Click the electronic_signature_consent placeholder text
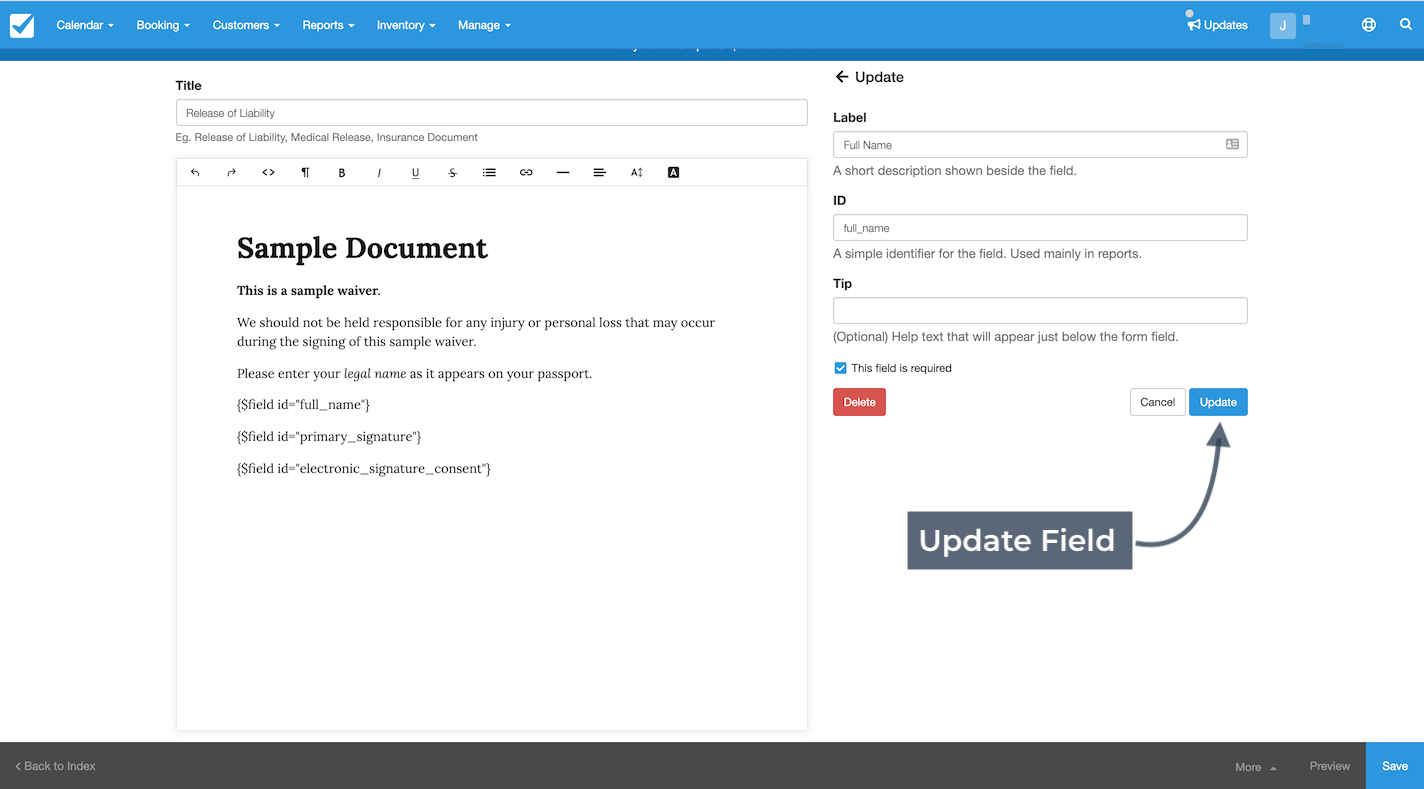 tap(364, 469)
